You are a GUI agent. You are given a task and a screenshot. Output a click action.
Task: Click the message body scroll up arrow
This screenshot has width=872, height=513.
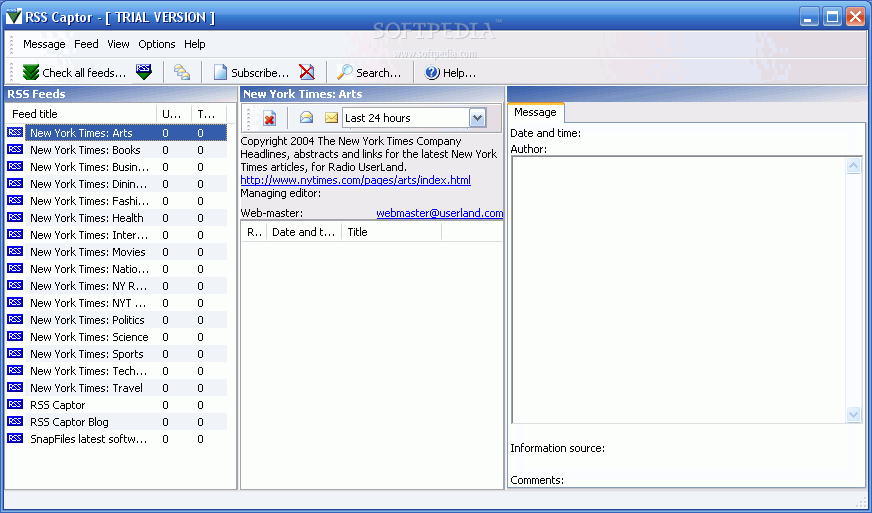[853, 165]
